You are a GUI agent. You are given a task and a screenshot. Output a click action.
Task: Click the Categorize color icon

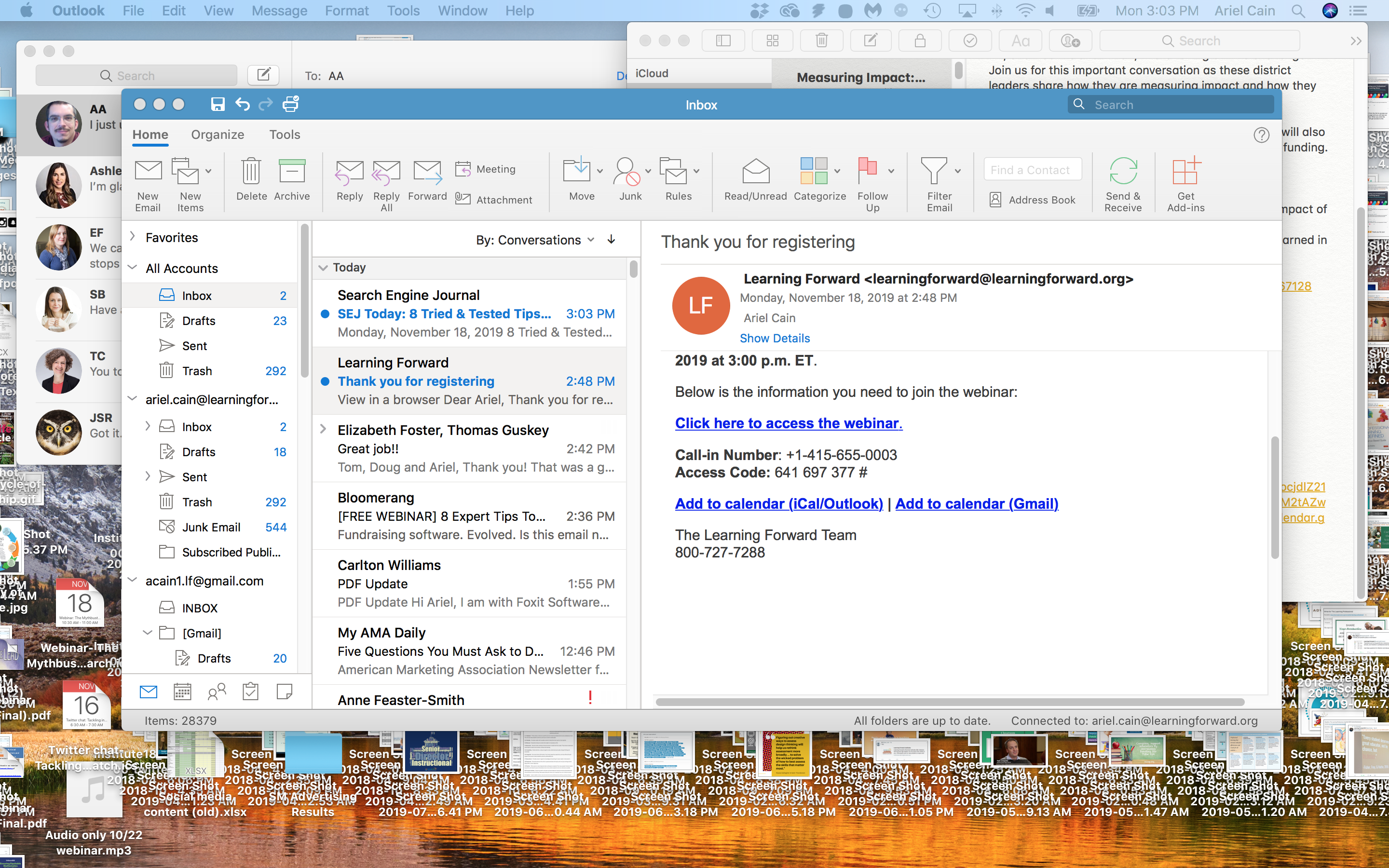tap(814, 171)
